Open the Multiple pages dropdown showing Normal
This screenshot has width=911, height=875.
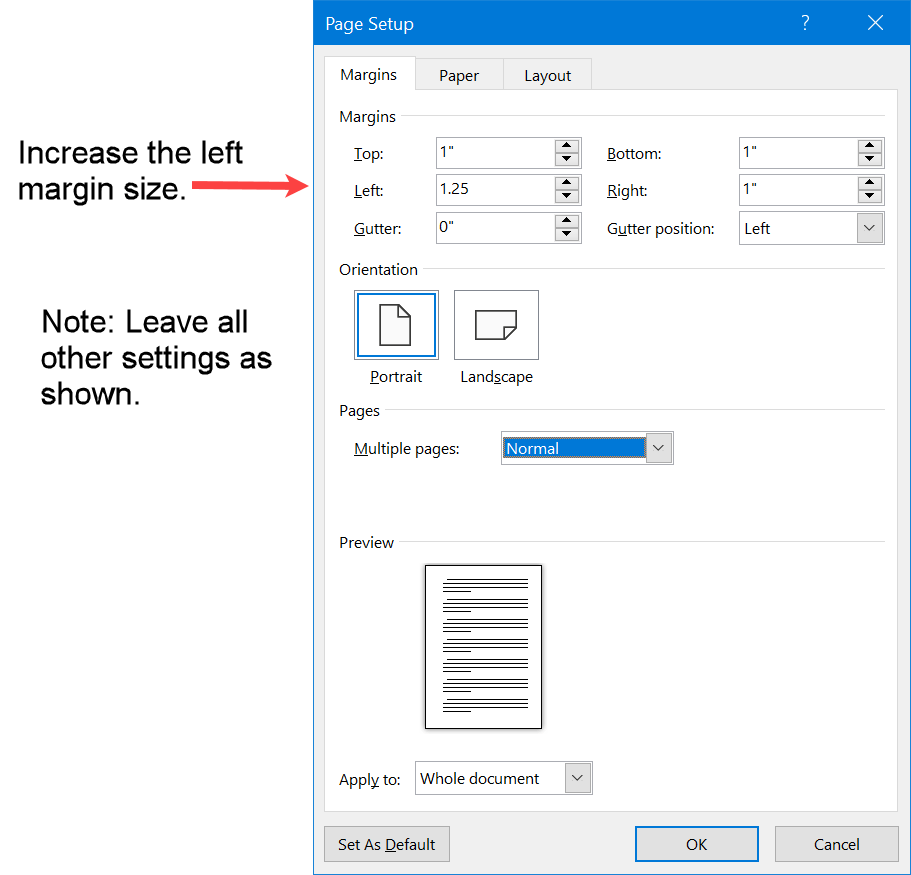coord(658,448)
